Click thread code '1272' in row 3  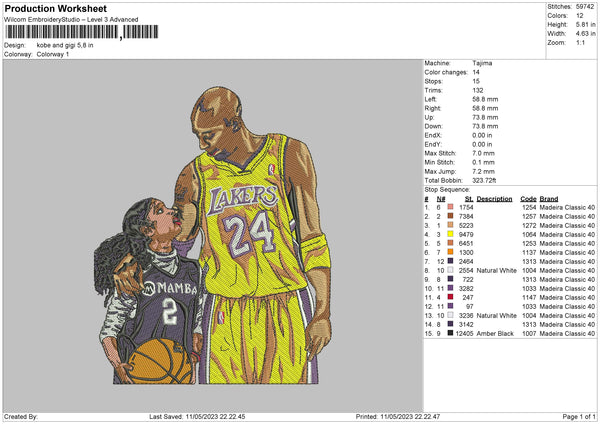[529, 225]
